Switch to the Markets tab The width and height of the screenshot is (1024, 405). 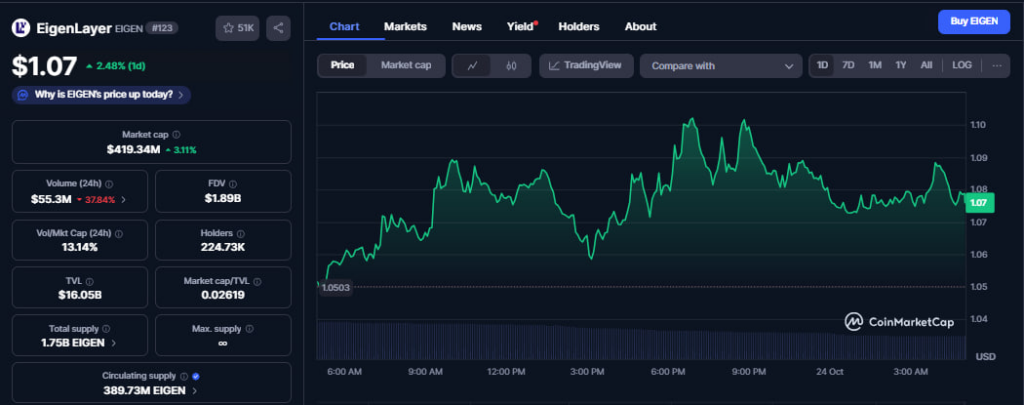[405, 27]
